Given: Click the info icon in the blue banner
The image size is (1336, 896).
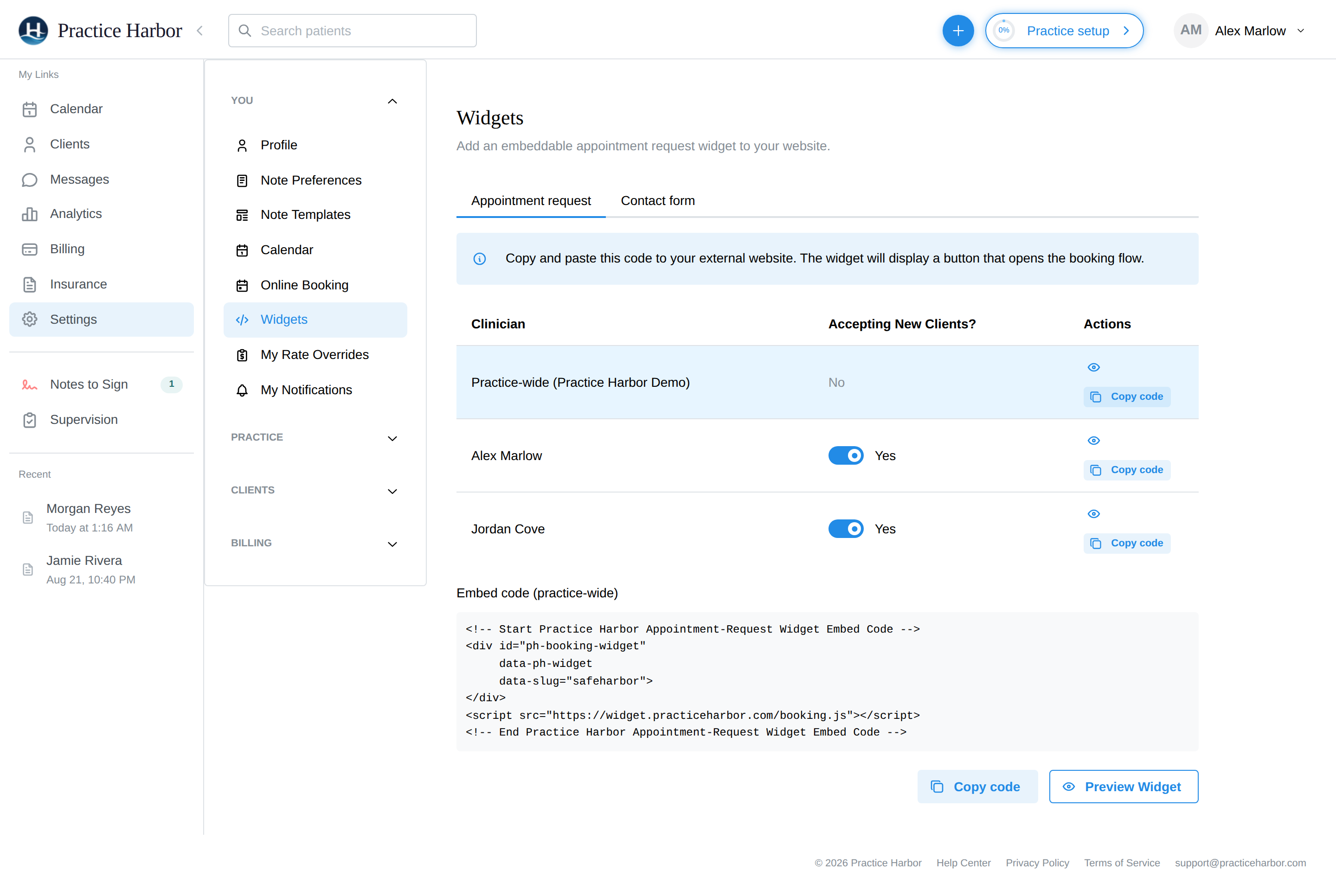Looking at the screenshot, I should [479, 259].
